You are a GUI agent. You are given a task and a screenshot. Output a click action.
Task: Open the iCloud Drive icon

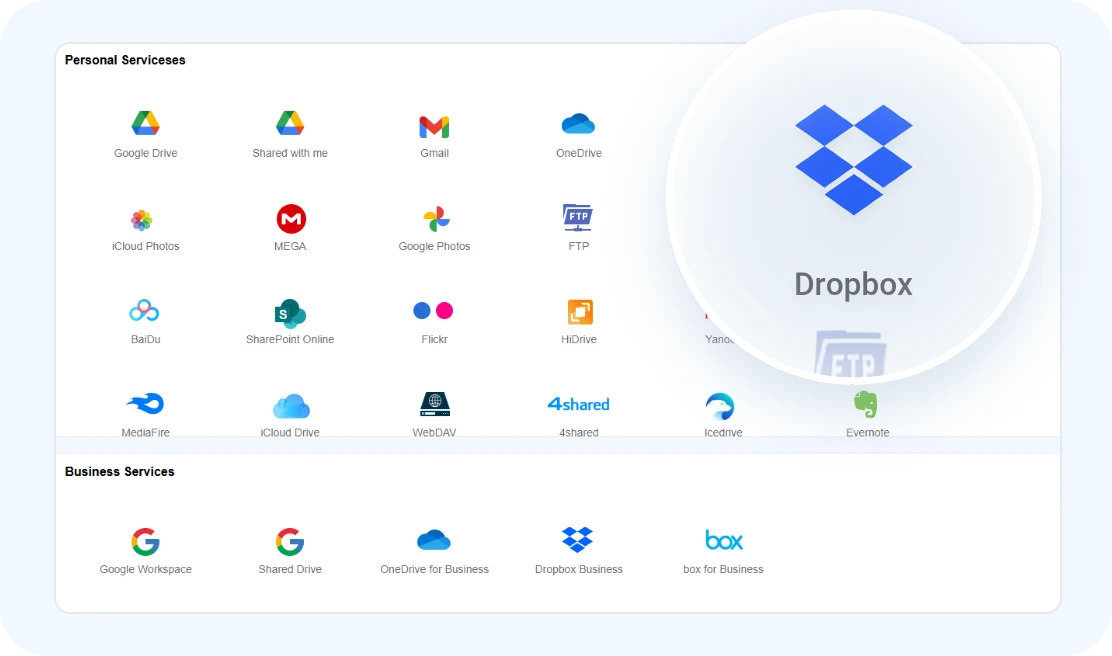pos(291,406)
